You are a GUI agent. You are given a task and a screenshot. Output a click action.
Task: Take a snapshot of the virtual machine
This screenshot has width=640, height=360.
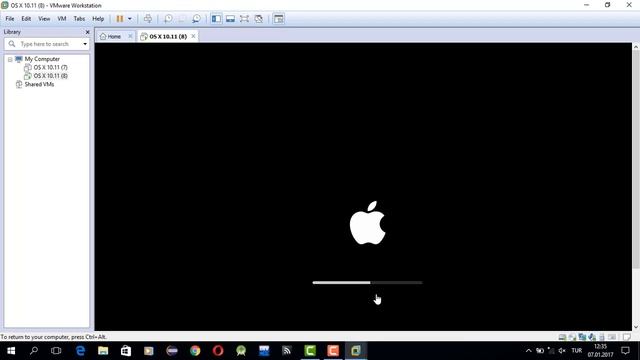click(168, 19)
